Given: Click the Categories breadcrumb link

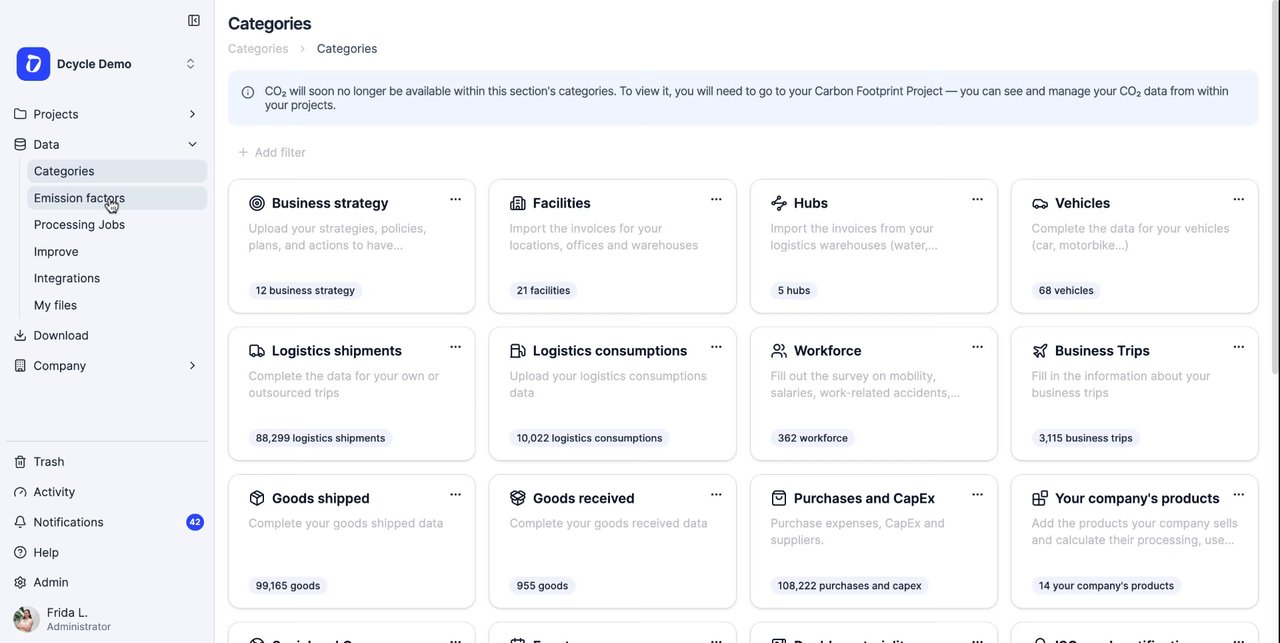Looking at the screenshot, I should pyautogui.click(x=258, y=49).
